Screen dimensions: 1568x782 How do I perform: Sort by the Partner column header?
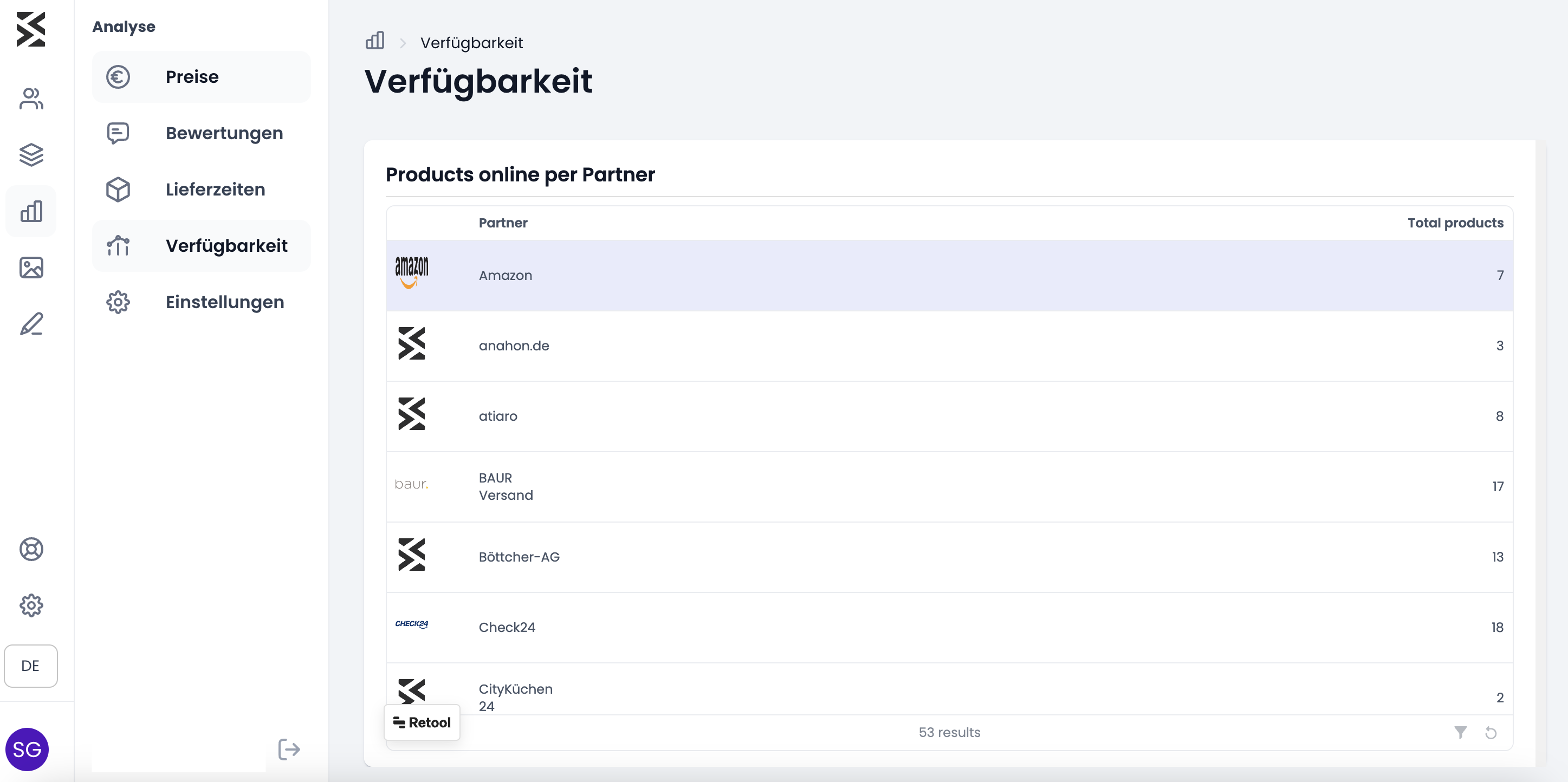503,223
